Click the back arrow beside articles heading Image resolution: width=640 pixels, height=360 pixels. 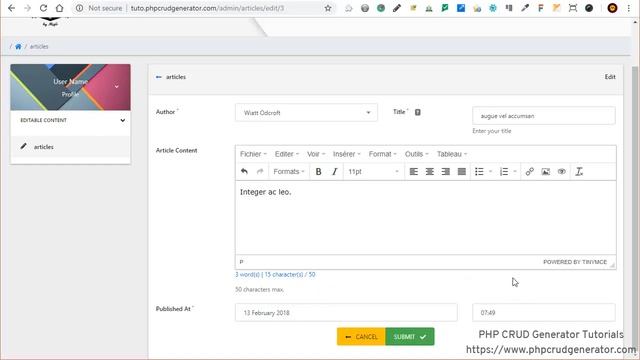pyautogui.click(x=159, y=77)
